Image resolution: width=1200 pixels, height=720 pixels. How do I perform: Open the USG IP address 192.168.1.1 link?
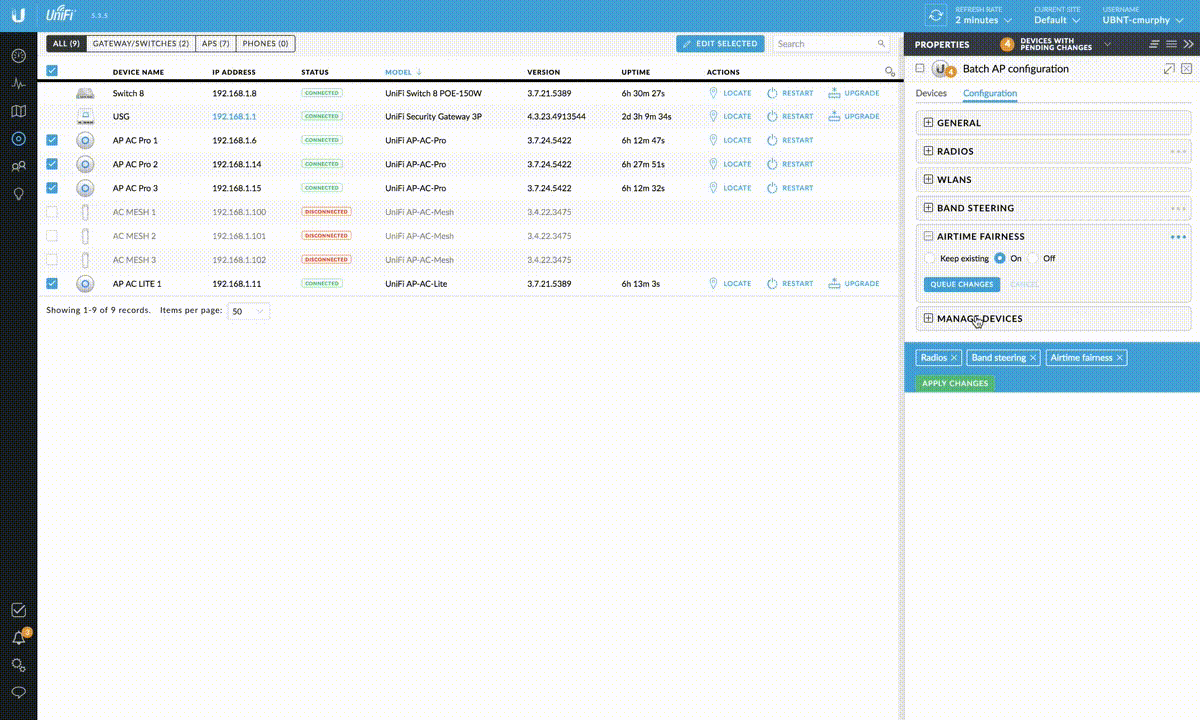tap(234, 116)
